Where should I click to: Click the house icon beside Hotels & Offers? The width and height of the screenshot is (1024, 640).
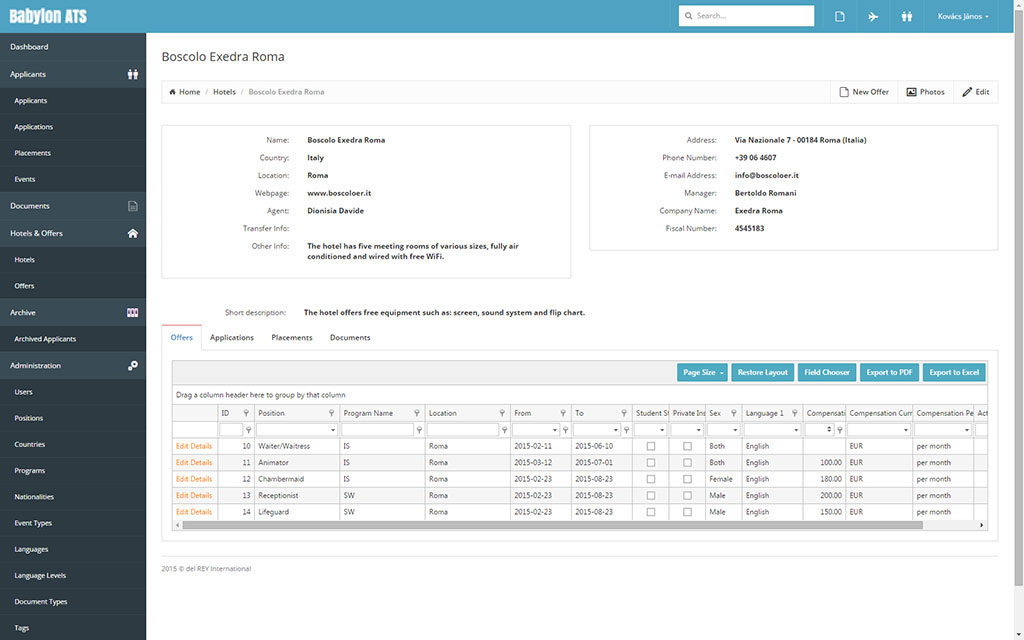(133, 233)
